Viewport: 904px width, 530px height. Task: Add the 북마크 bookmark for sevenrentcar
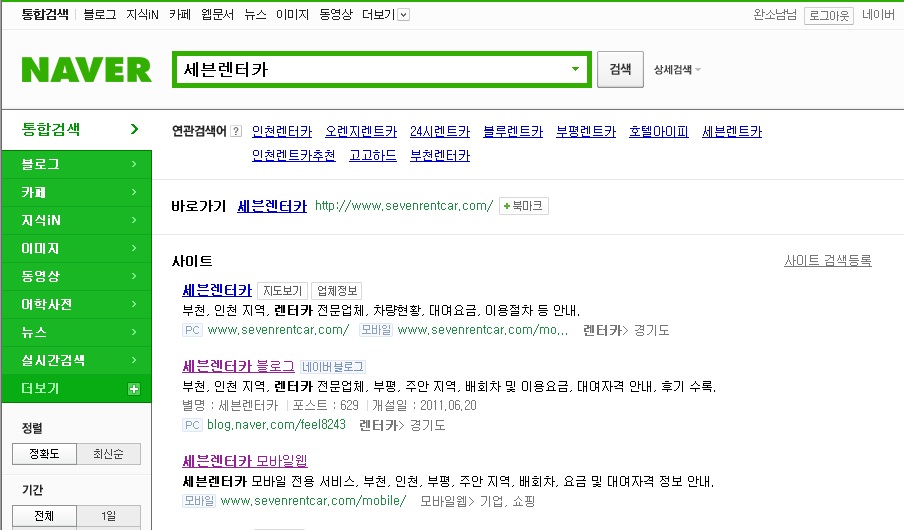tap(523, 206)
